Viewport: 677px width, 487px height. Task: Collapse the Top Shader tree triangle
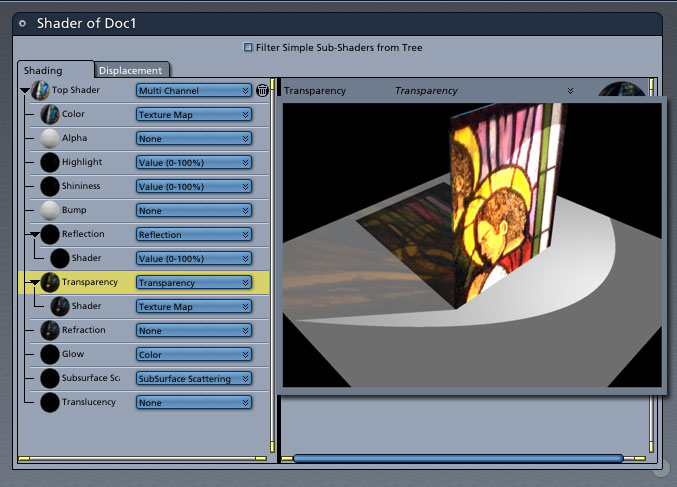point(25,90)
